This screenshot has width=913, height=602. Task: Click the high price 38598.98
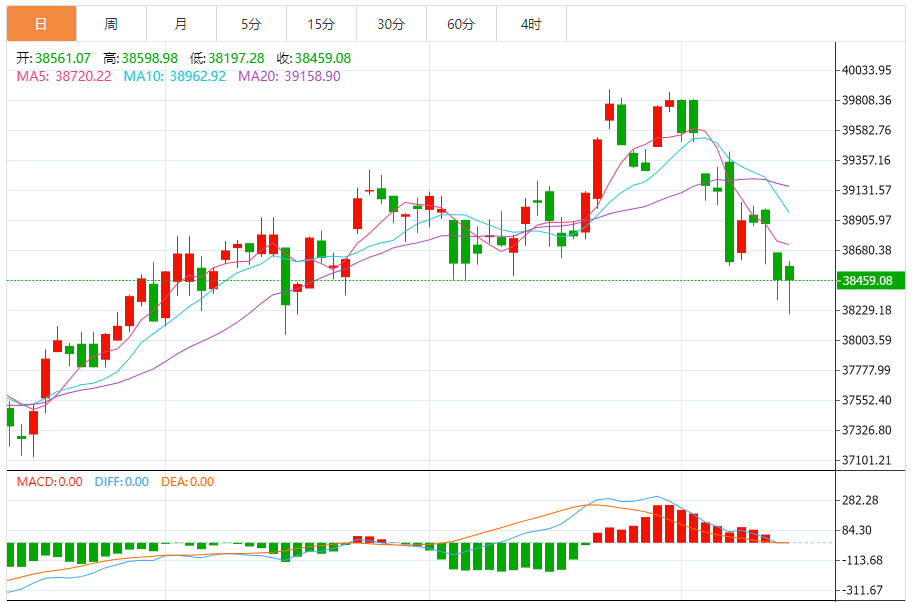(x=150, y=58)
